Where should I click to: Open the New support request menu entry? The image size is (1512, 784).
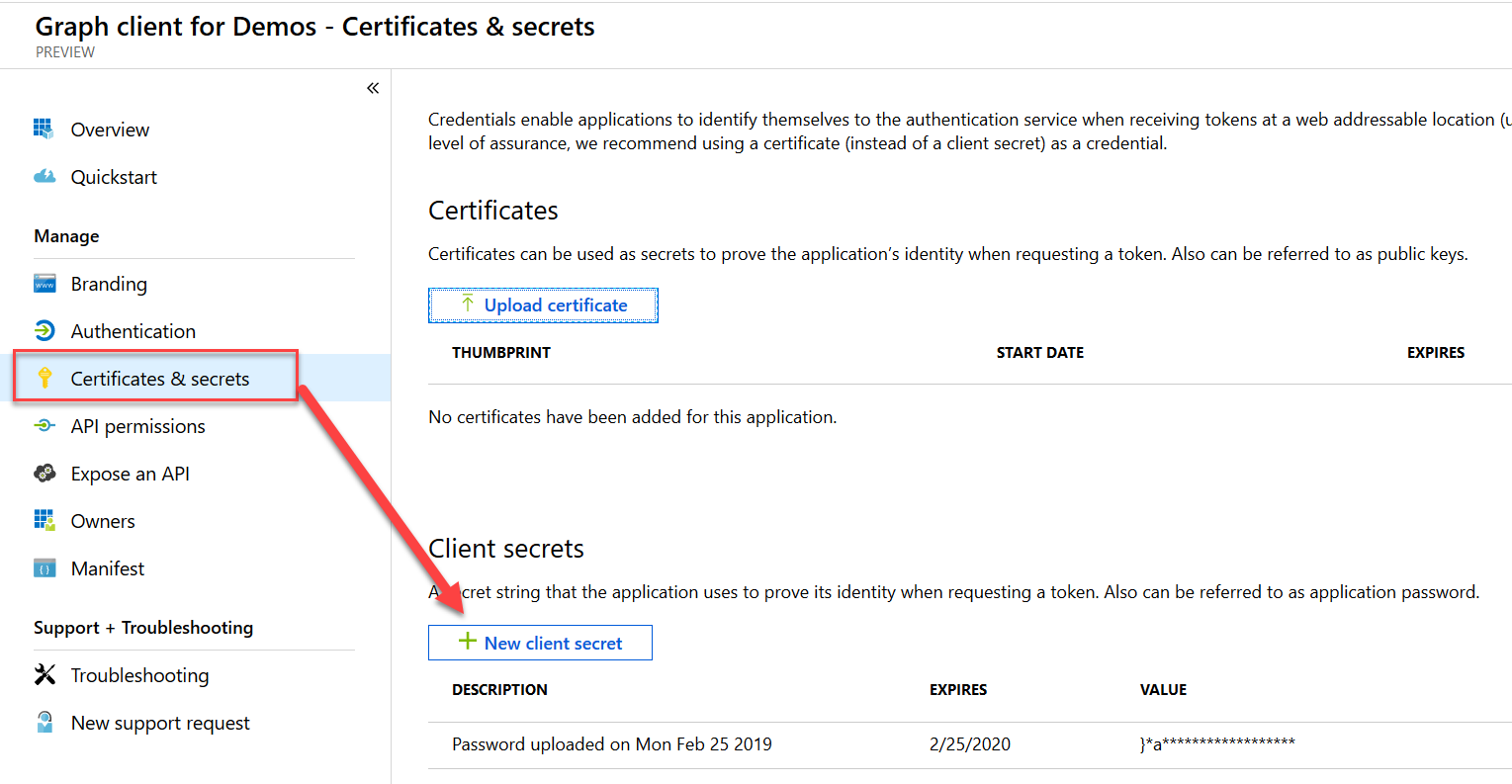(x=158, y=722)
